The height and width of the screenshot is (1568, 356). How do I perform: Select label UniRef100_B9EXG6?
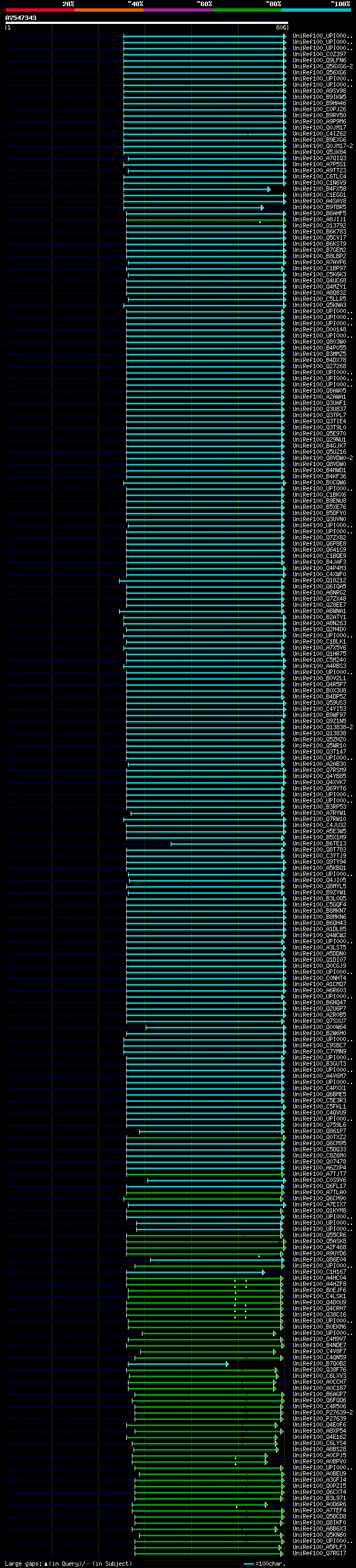point(319,140)
